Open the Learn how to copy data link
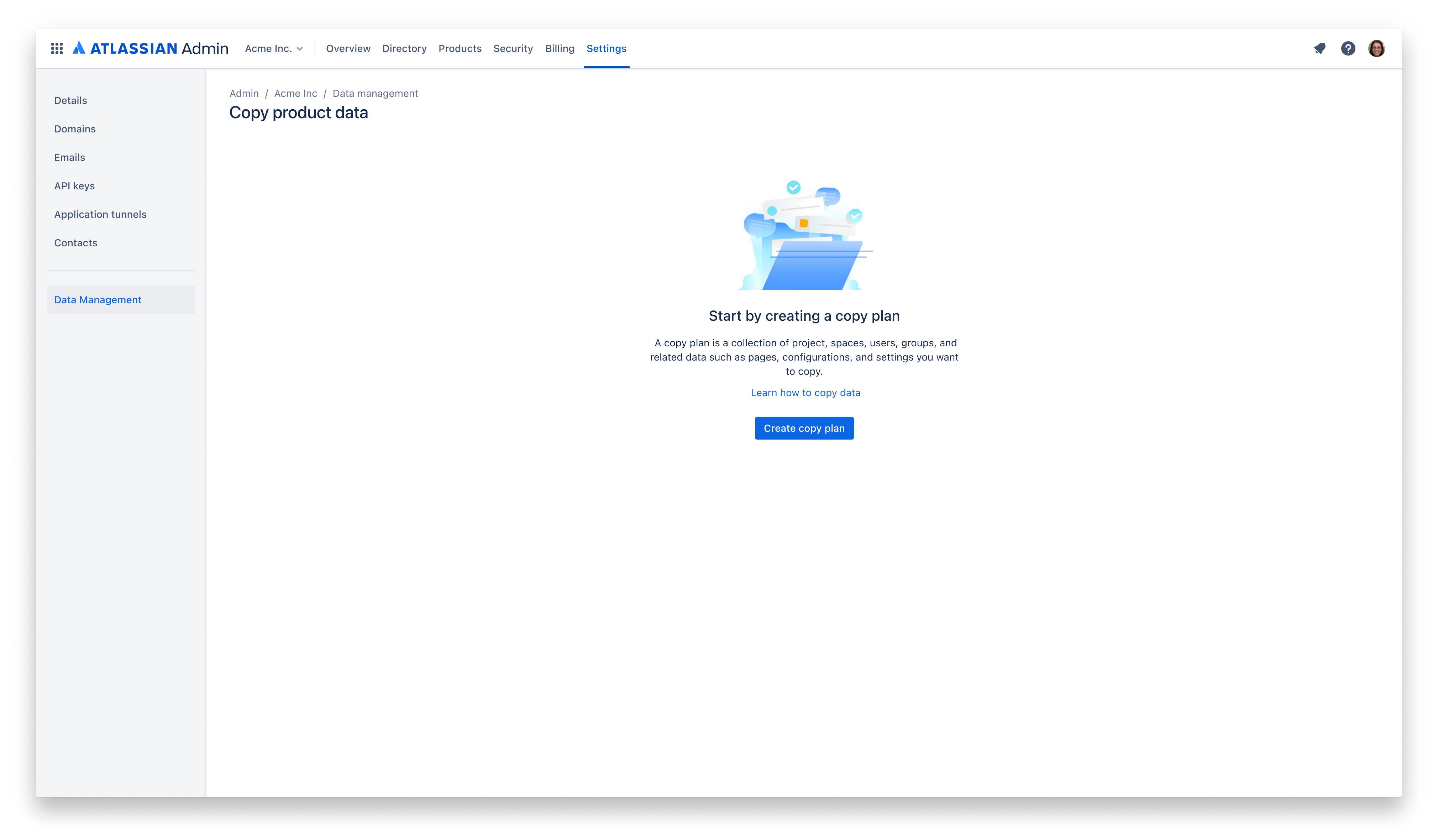The image size is (1438, 840). [x=805, y=393]
